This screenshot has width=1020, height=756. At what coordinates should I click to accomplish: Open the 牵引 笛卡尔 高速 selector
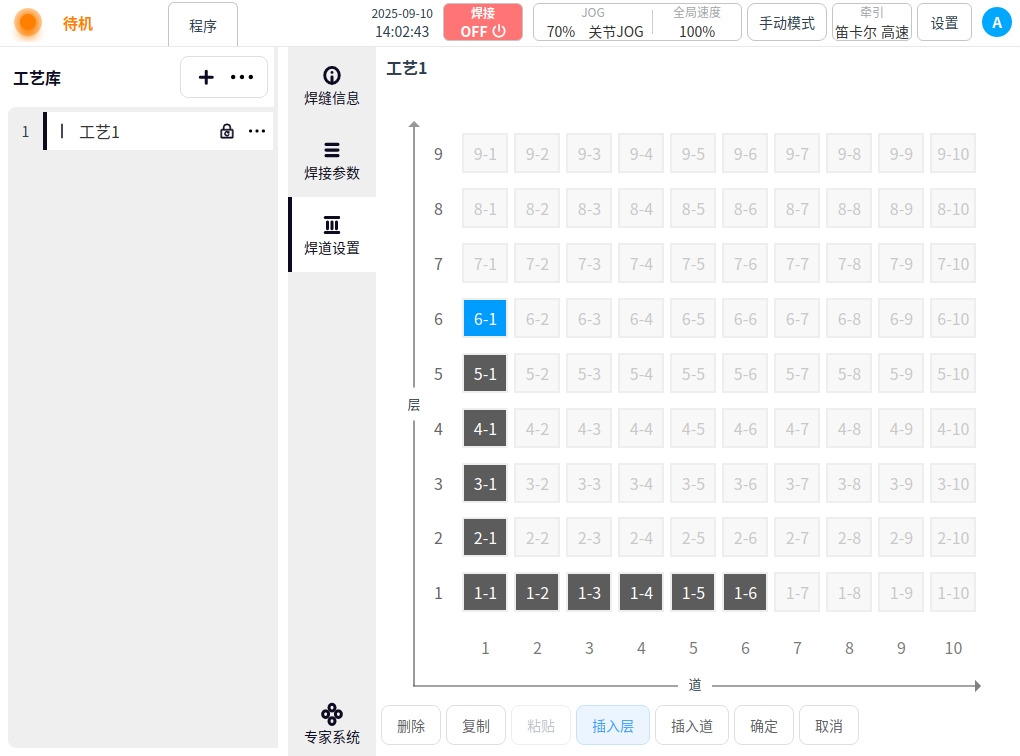(872, 22)
